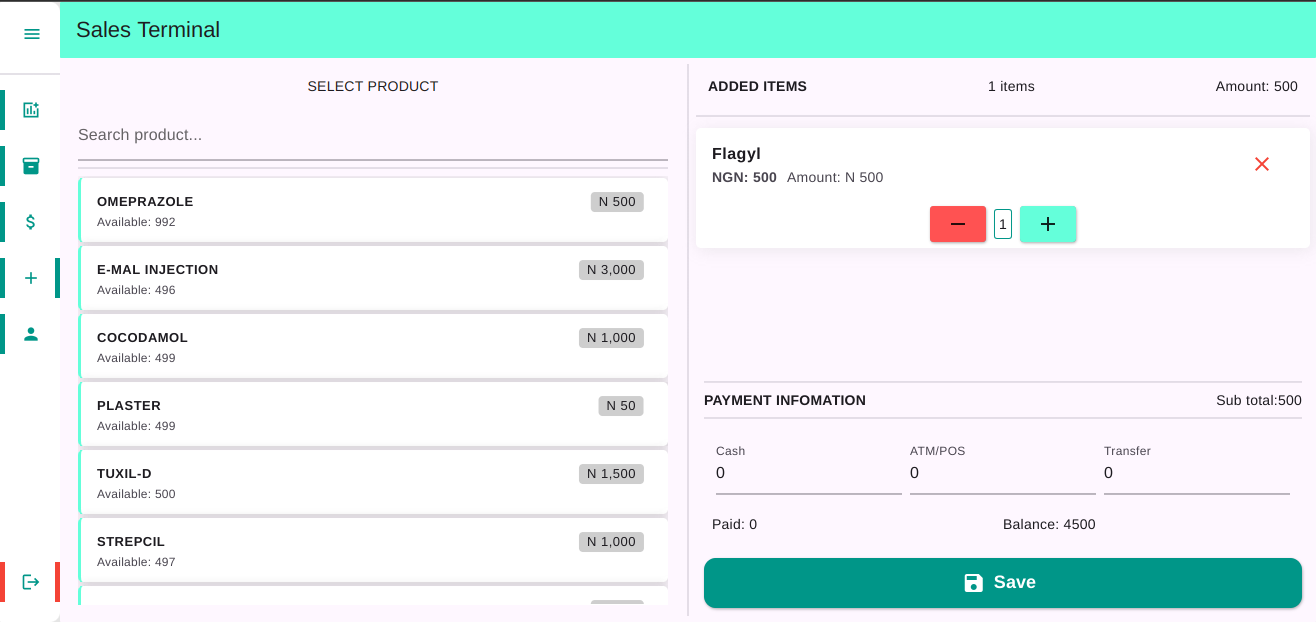This screenshot has height=622, width=1316.
Task: Open the hamburger menu icon
Action: 31,34
